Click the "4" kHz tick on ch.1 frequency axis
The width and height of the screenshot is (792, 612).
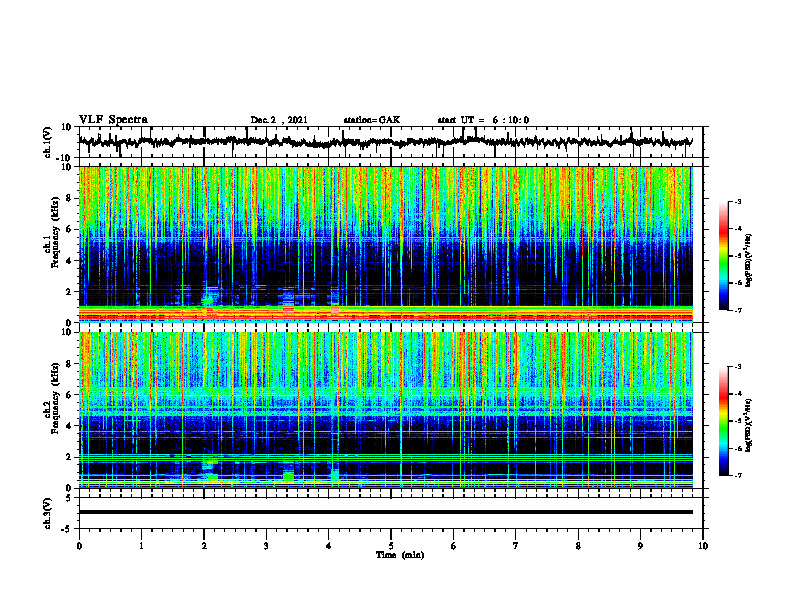click(70, 261)
